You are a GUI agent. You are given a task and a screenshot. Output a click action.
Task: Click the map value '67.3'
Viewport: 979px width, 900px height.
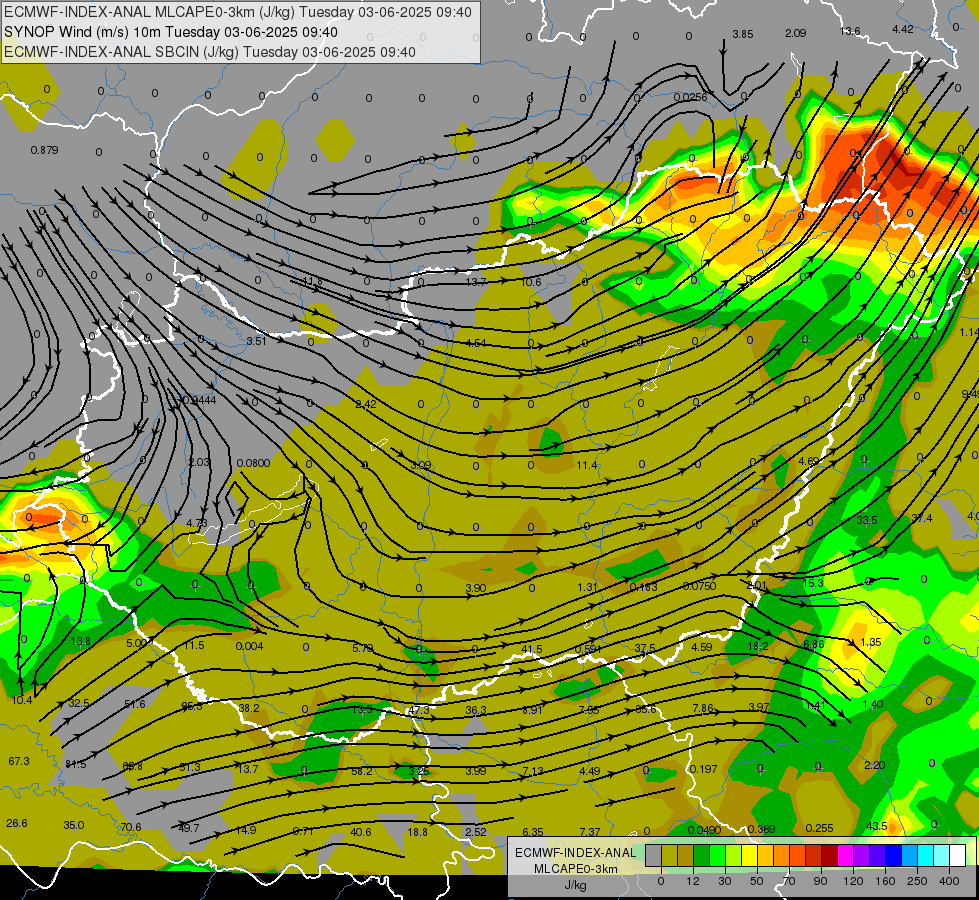coord(19,761)
